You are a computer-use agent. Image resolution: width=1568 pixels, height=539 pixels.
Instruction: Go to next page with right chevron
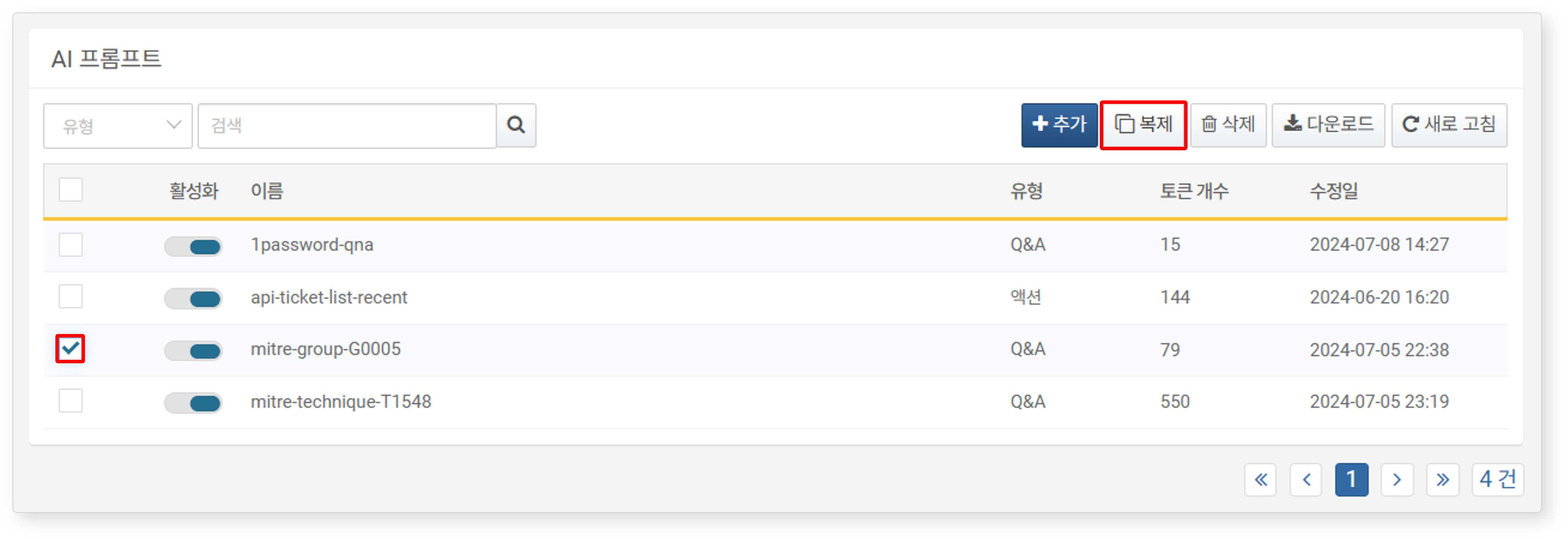coord(1396,480)
